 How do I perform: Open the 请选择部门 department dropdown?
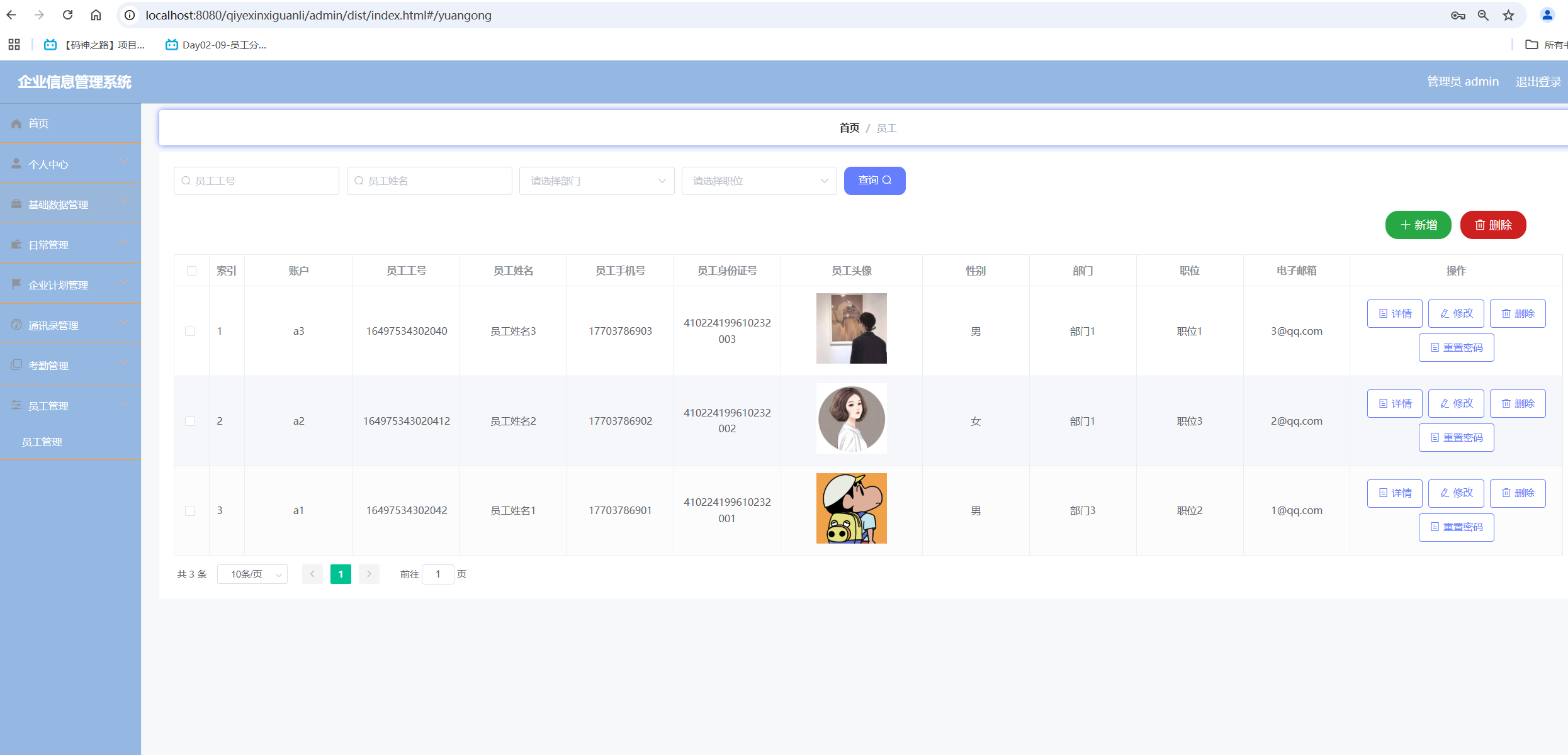click(x=596, y=181)
